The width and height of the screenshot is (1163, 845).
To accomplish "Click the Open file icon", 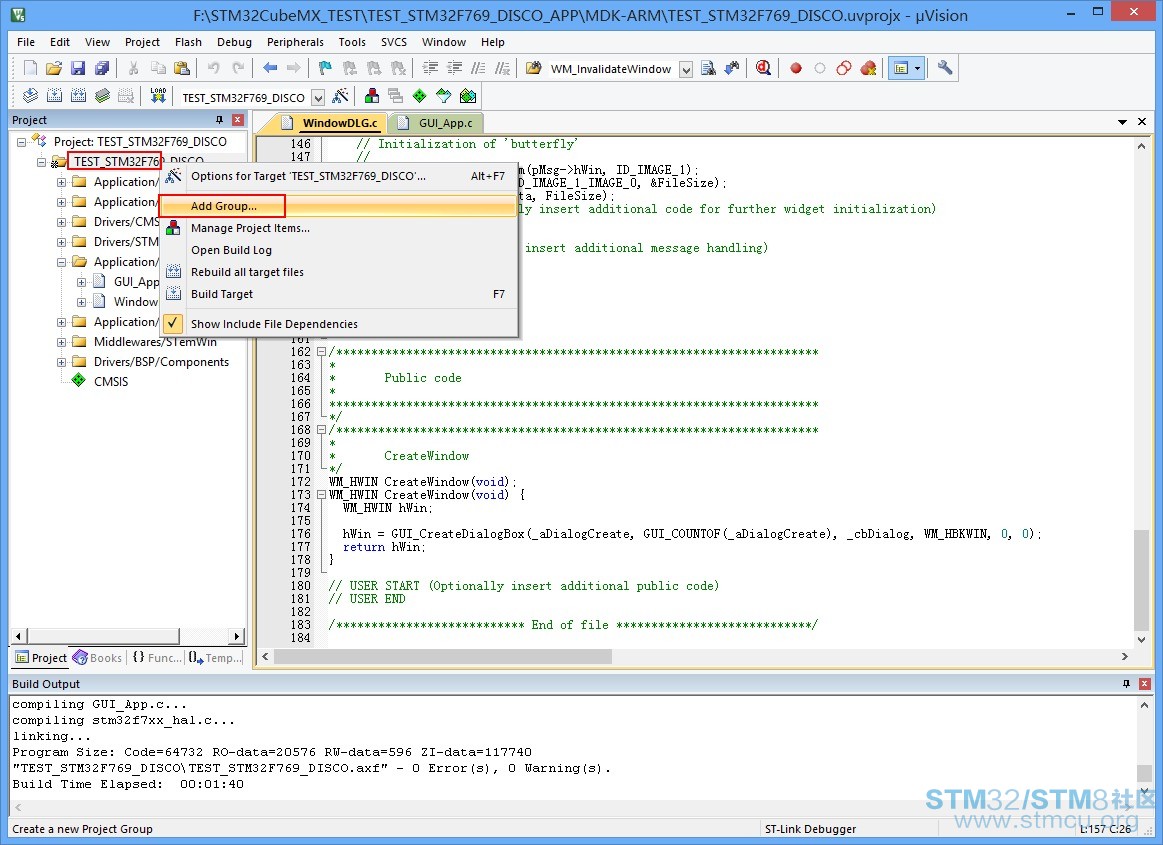I will [53, 68].
